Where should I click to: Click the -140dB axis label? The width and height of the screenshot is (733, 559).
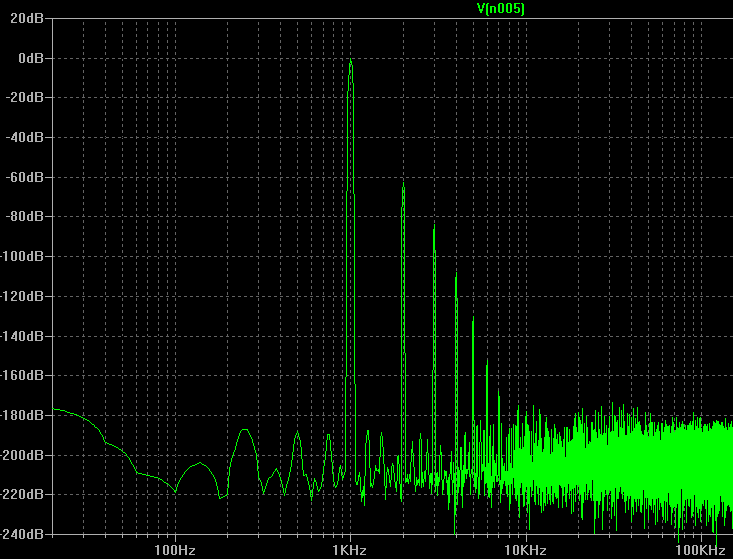point(22,336)
